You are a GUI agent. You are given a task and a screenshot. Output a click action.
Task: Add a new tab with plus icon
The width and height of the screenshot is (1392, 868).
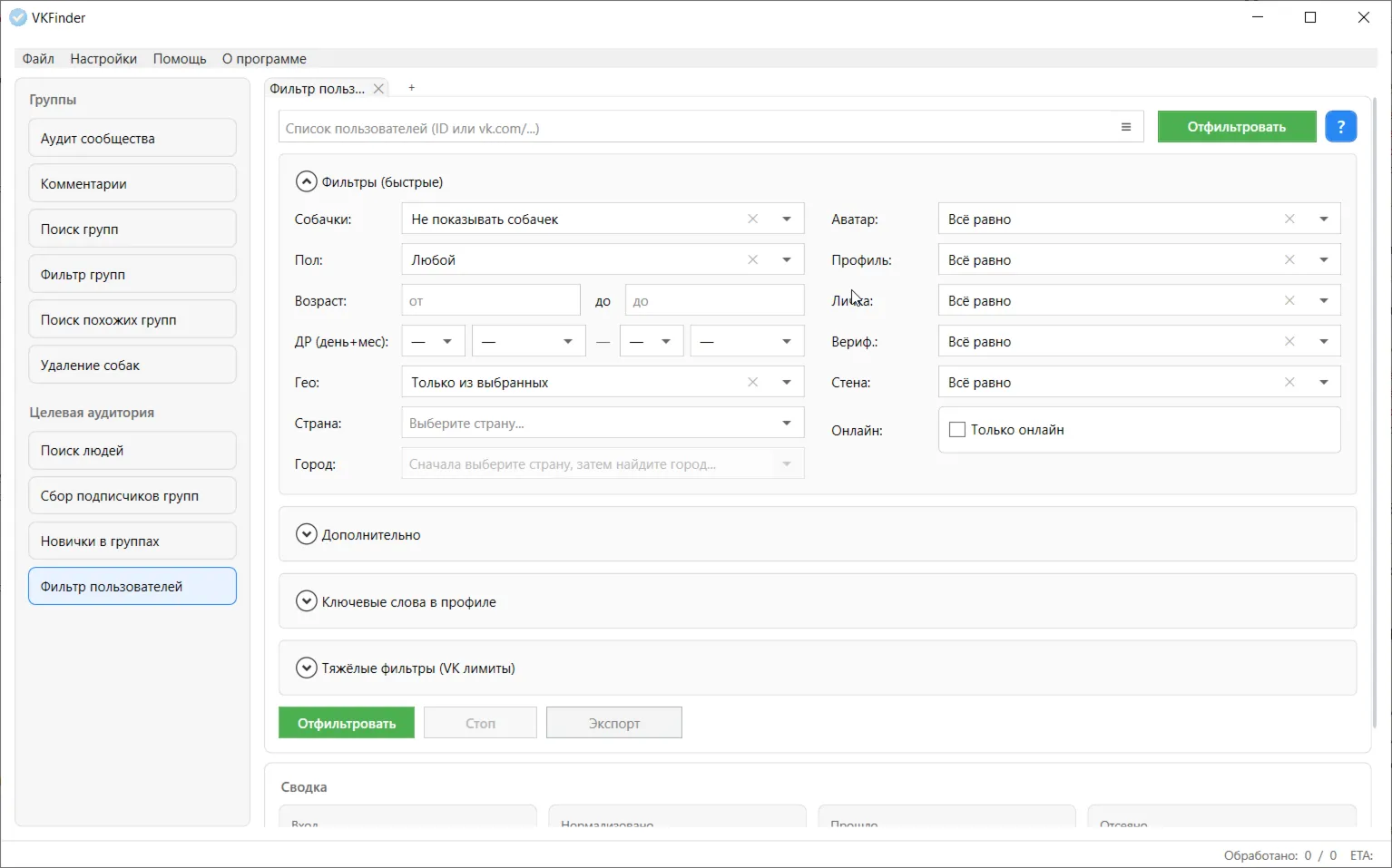coord(411,88)
